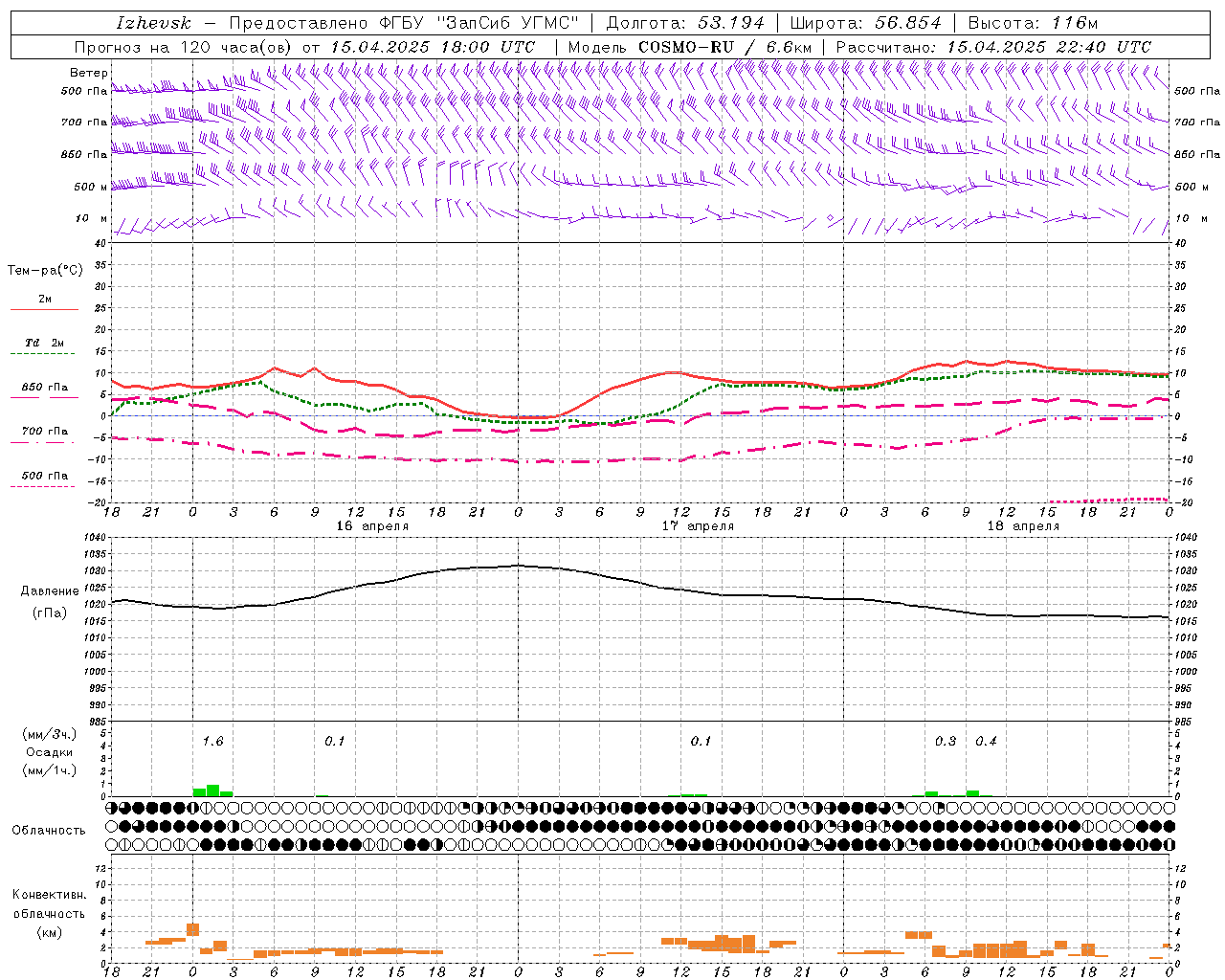Click the 'Тем-ра(°C)' axis label
1225x980 pixels.
point(45,271)
